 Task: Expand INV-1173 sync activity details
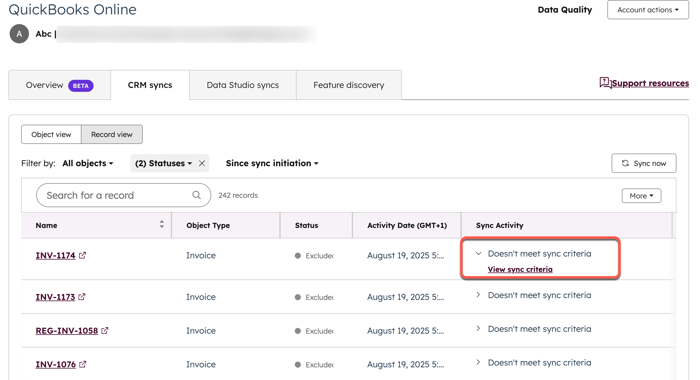[478, 295]
